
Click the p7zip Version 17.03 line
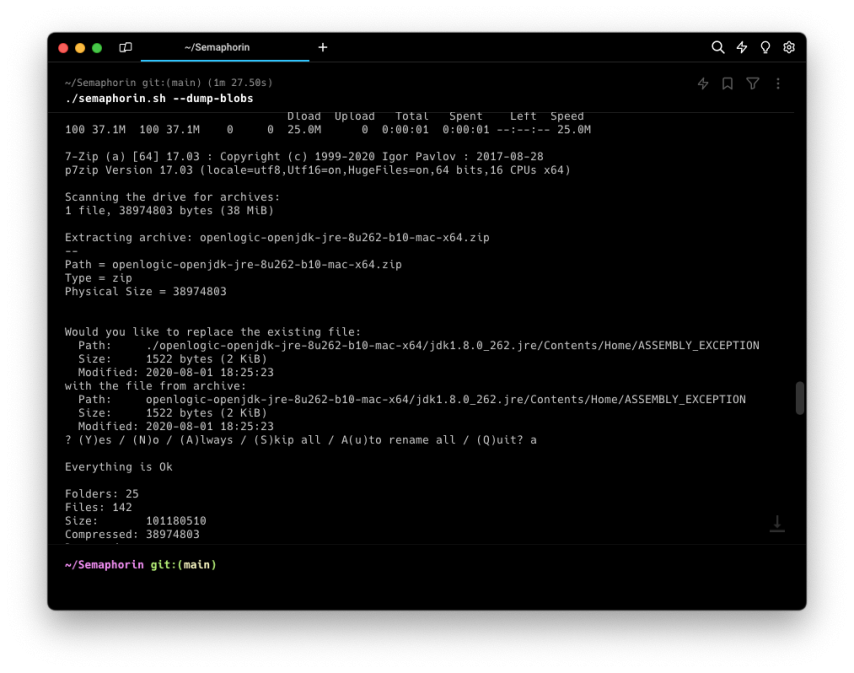point(318,170)
